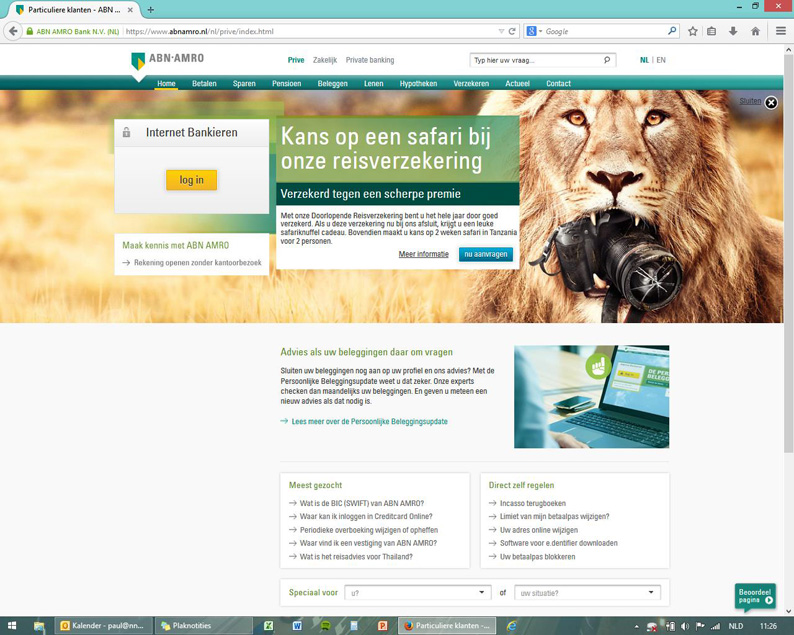794x635 pixels.
Task: Open 'Software voor e.dentifier downloaden' link
Action: [559, 543]
